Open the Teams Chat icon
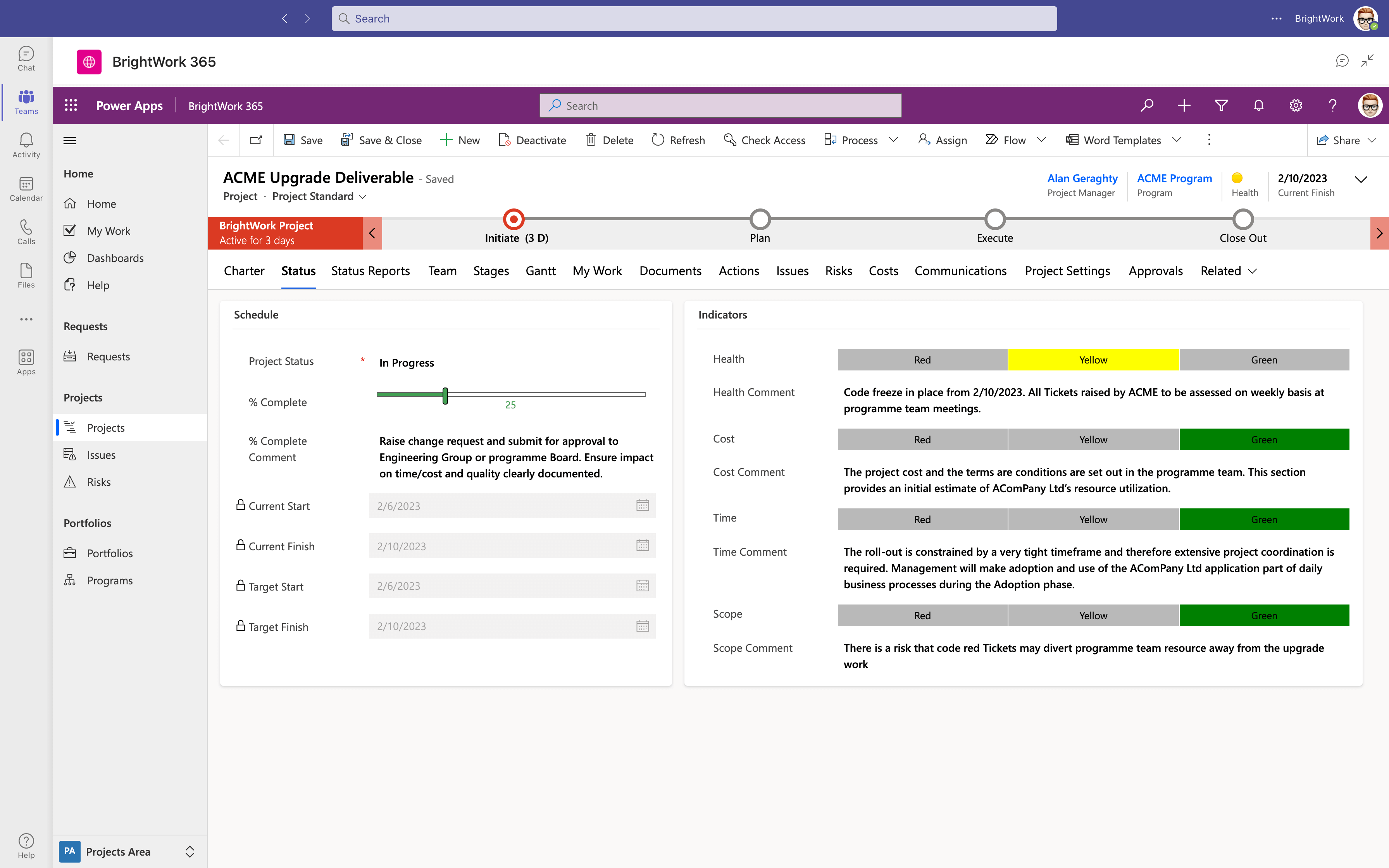This screenshot has height=868, width=1389. pyautogui.click(x=26, y=59)
